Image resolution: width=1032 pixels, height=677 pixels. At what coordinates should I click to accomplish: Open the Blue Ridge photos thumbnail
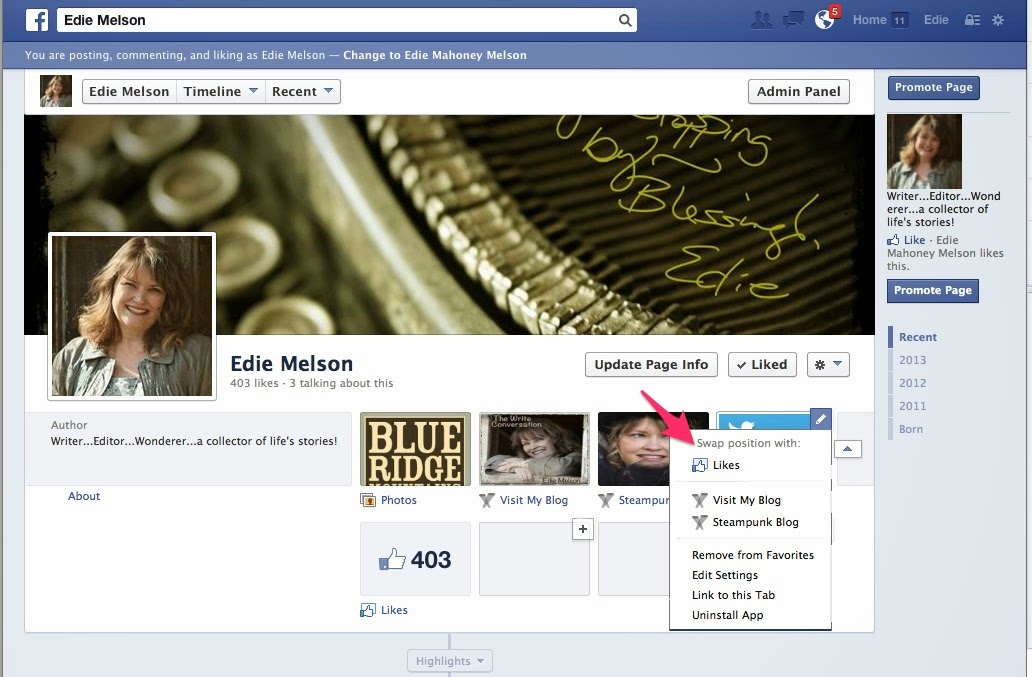coord(415,449)
